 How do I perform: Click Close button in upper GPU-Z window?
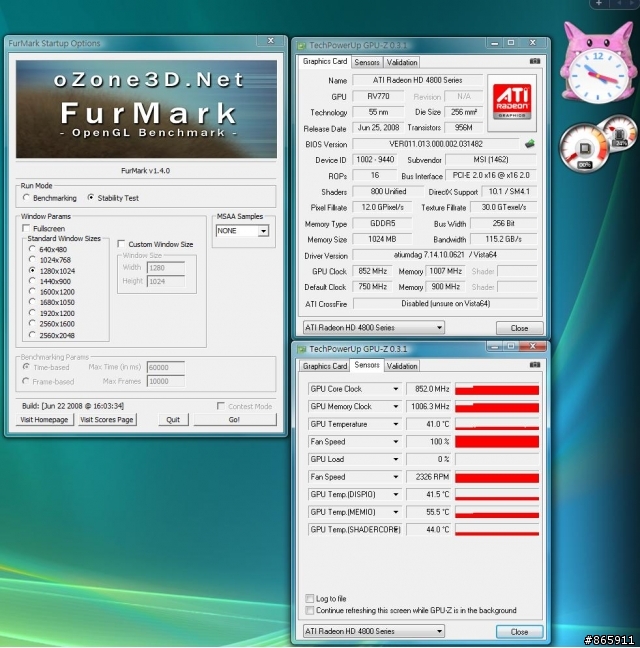pos(519,328)
